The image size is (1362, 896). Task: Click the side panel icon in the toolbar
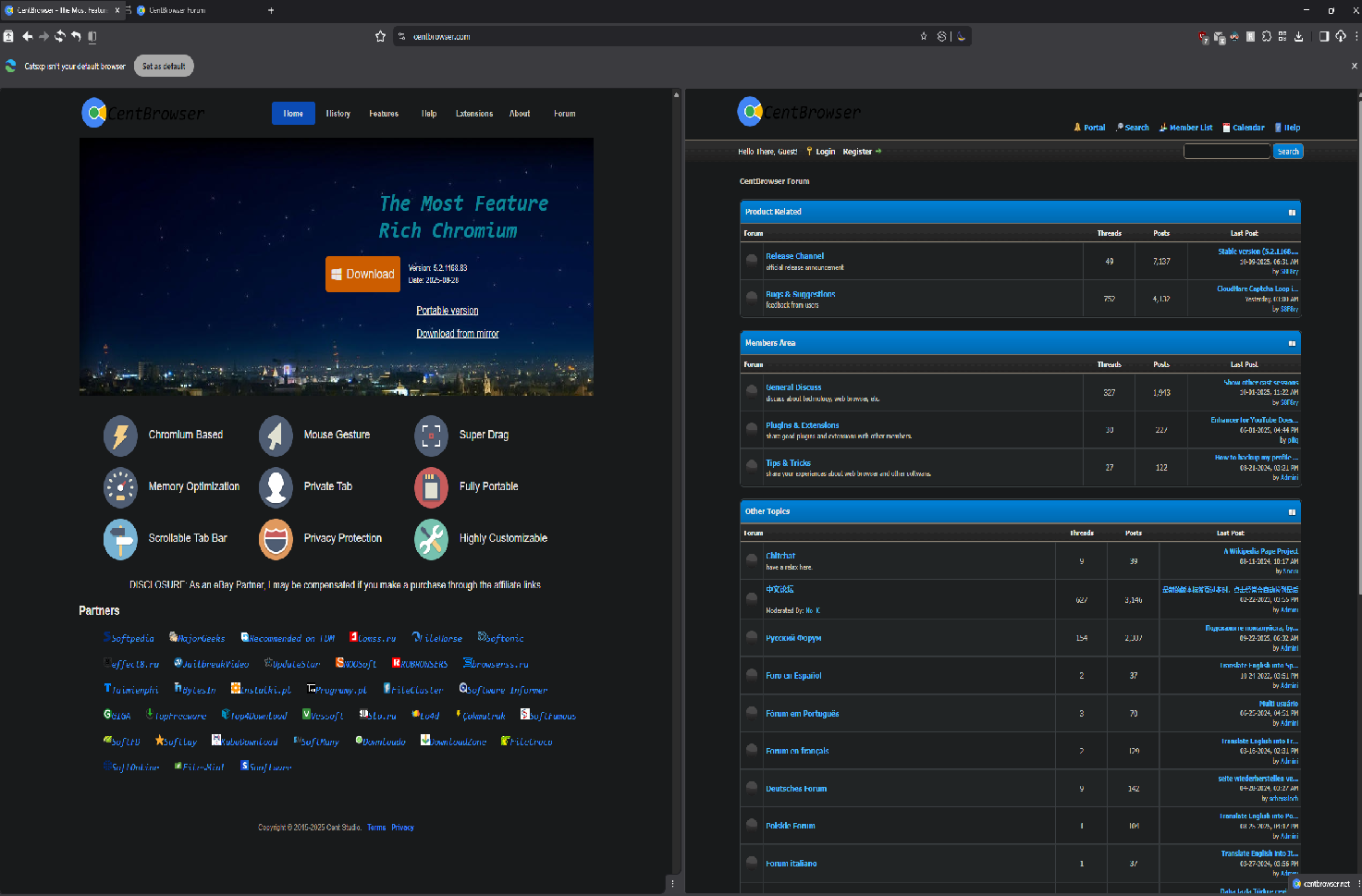(x=1324, y=37)
